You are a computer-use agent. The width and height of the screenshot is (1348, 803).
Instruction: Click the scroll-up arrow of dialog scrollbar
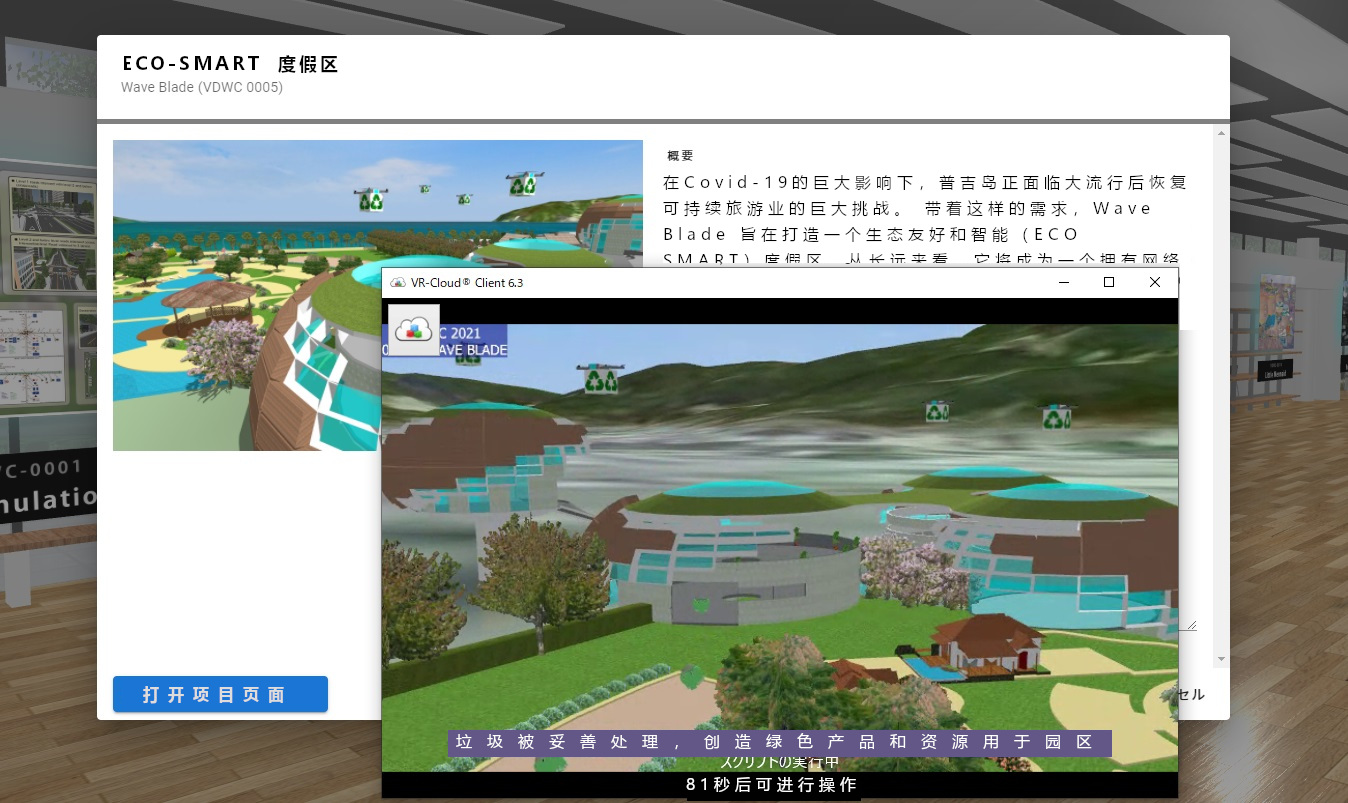coord(1221,132)
